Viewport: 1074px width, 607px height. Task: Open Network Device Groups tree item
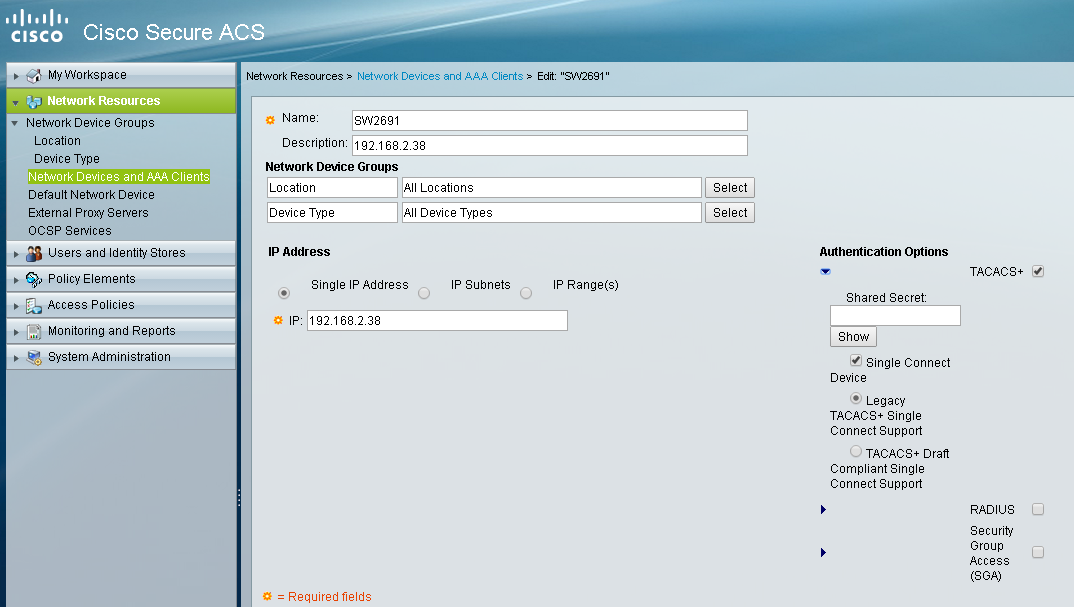click(x=90, y=123)
